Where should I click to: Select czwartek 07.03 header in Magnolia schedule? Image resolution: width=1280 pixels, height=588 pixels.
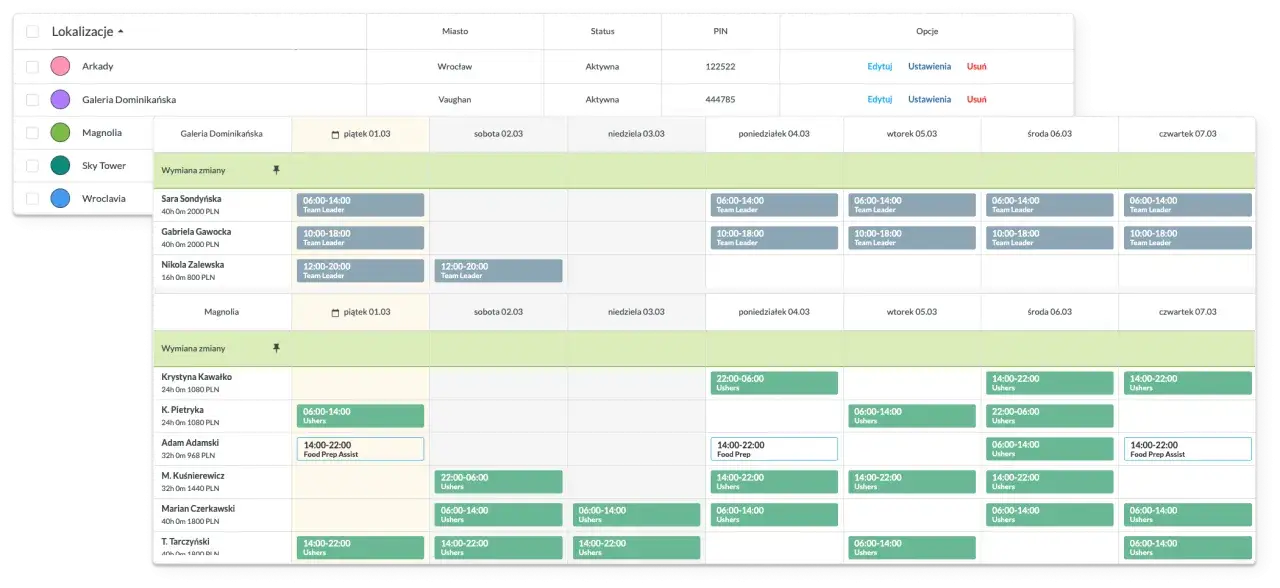1187,312
